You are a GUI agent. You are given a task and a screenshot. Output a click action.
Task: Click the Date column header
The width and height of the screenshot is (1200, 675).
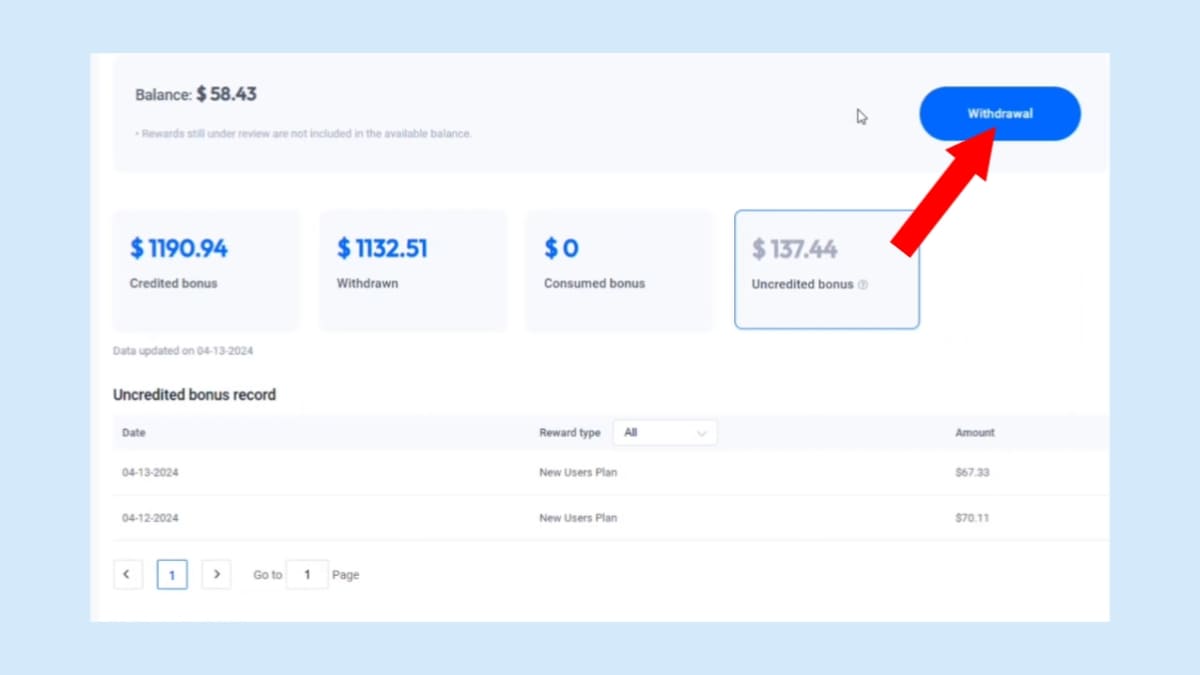coord(134,433)
